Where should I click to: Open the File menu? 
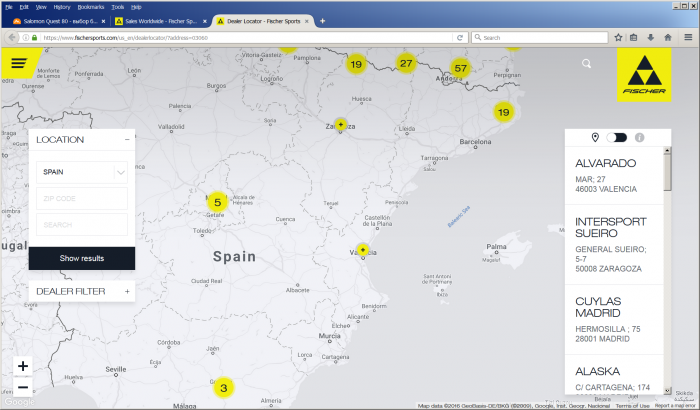[9, 7]
